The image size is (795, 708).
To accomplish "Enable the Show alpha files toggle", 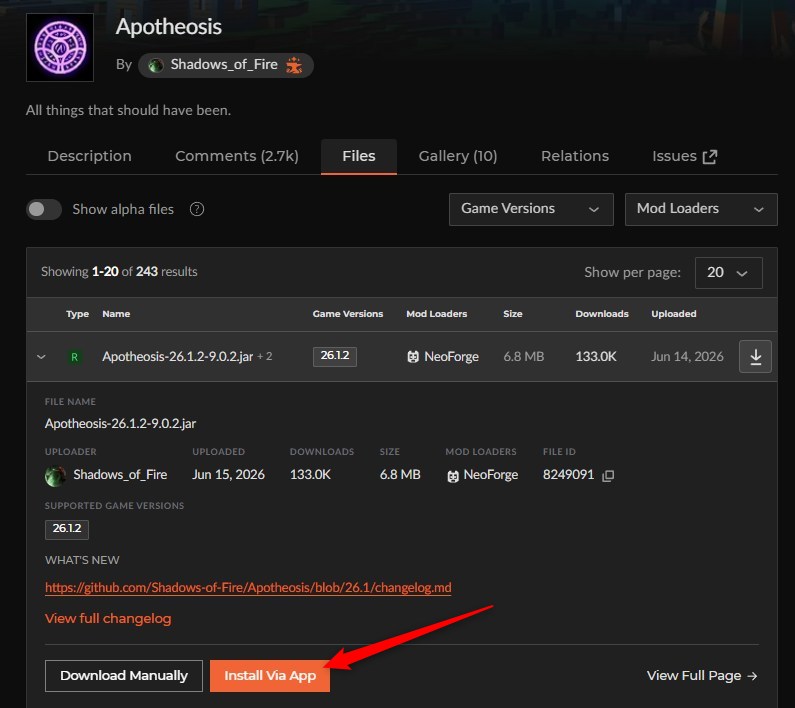I will click(x=44, y=209).
